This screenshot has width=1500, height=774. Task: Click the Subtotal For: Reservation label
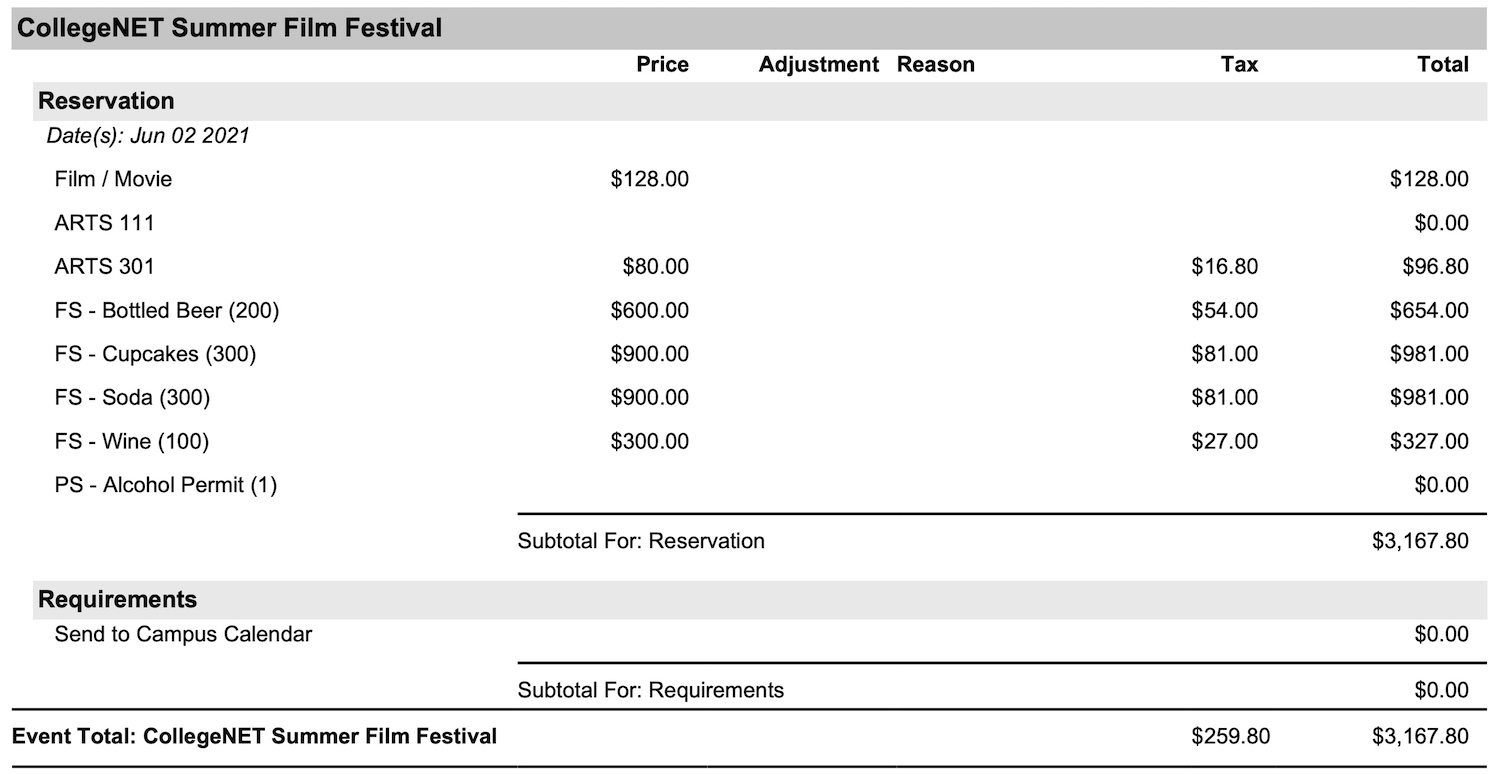641,542
